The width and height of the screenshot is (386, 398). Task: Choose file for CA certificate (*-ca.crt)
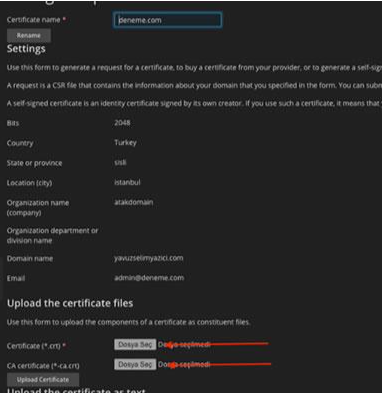(135, 364)
